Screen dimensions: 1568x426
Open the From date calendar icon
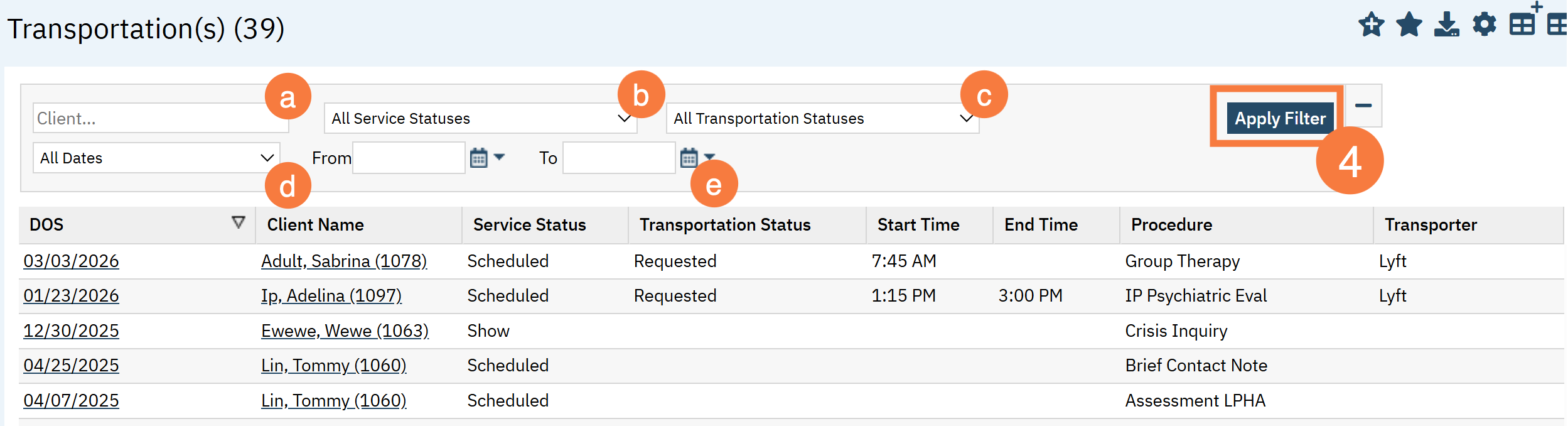pyautogui.click(x=479, y=158)
